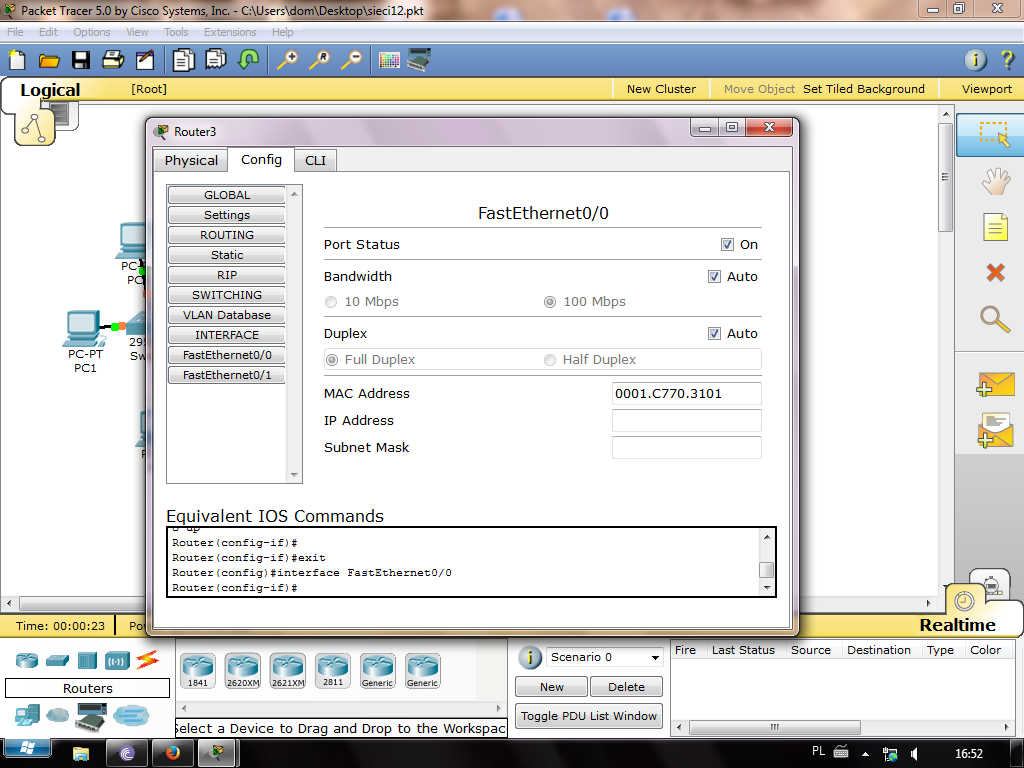Launch the Activity Wizard icon
The image size is (1024, 768).
click(144, 60)
